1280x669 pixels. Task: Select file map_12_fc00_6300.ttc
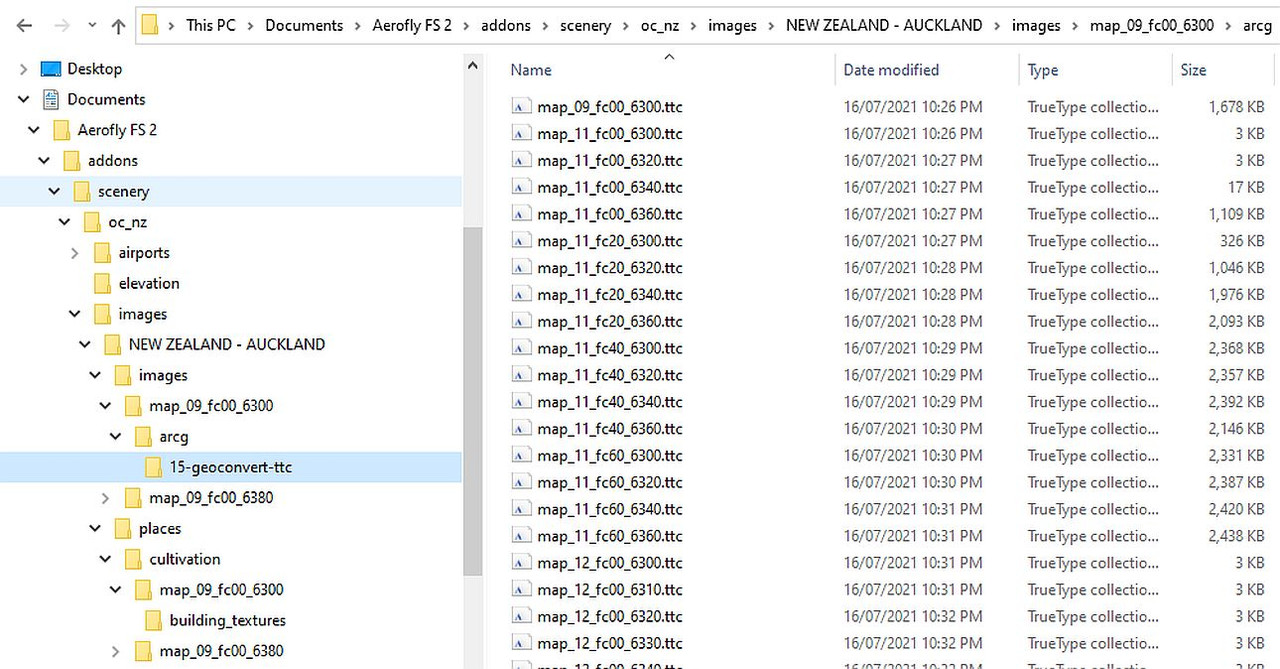610,563
